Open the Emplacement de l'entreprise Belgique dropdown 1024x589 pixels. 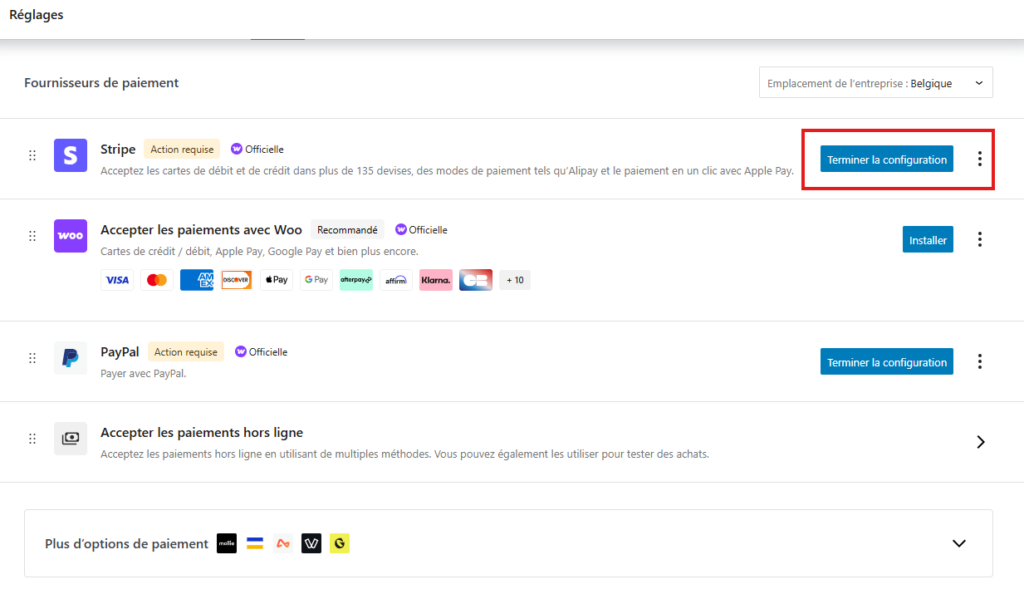[x=876, y=83]
